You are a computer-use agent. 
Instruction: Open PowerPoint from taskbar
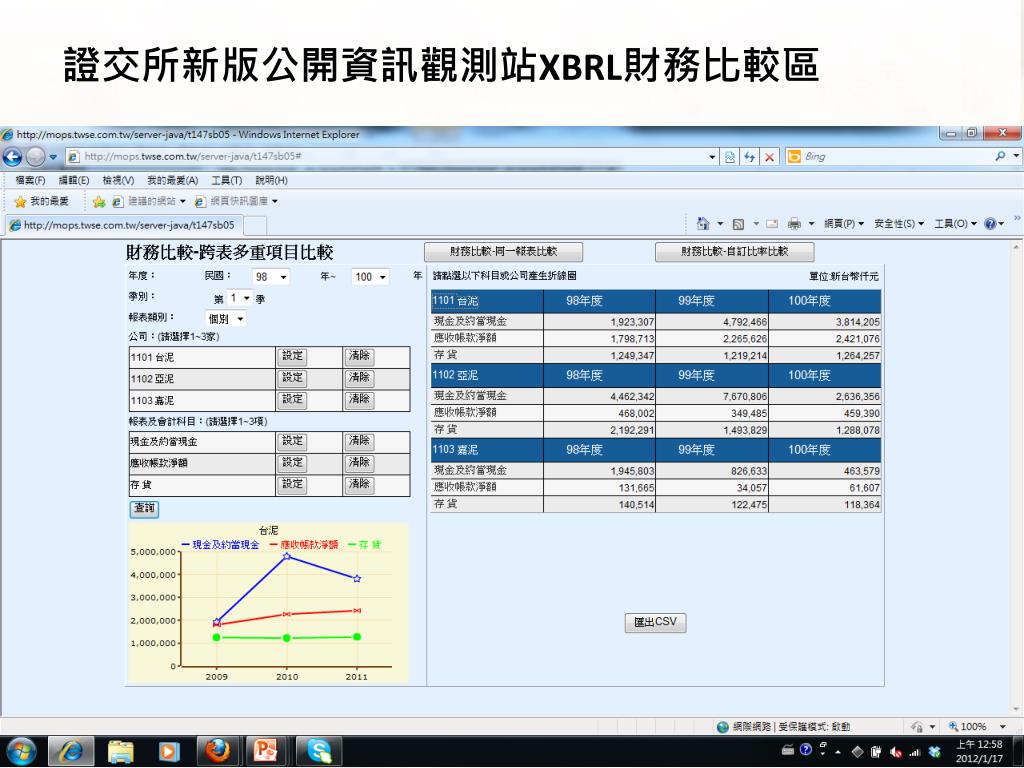[x=266, y=752]
